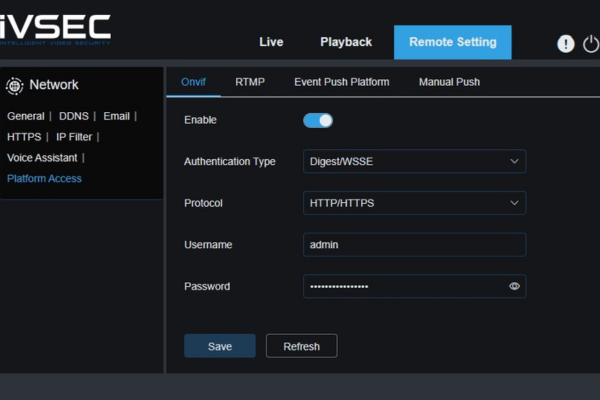Switch to the RTMP tab
Image resolution: width=600 pixels, height=400 pixels.
coord(250,82)
